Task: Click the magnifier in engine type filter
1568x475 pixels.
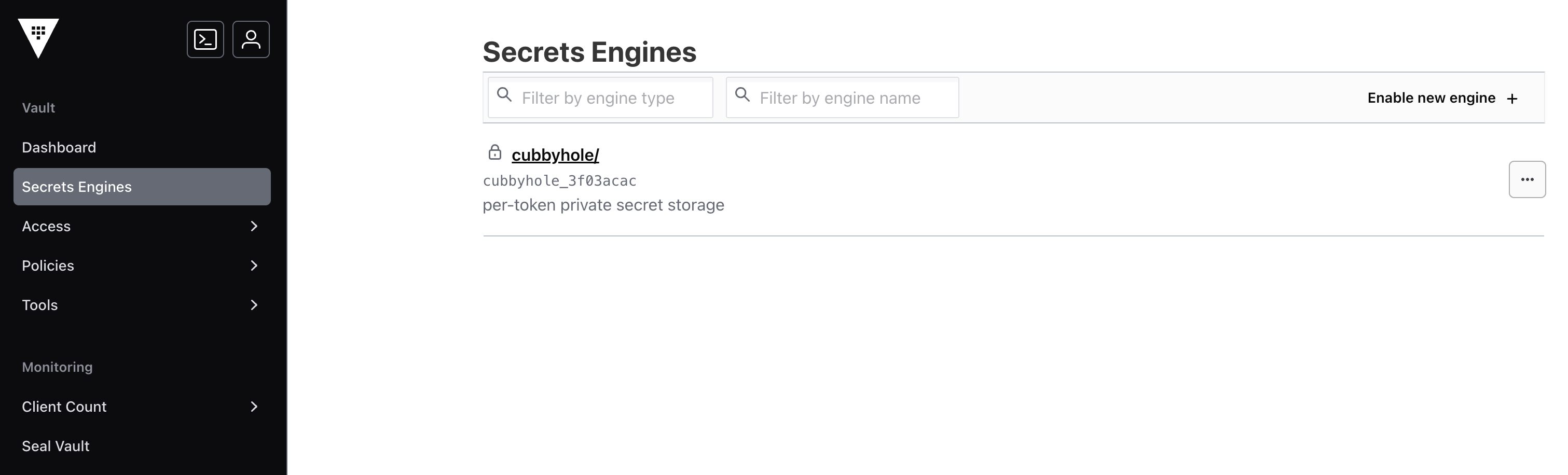Action: click(x=505, y=95)
